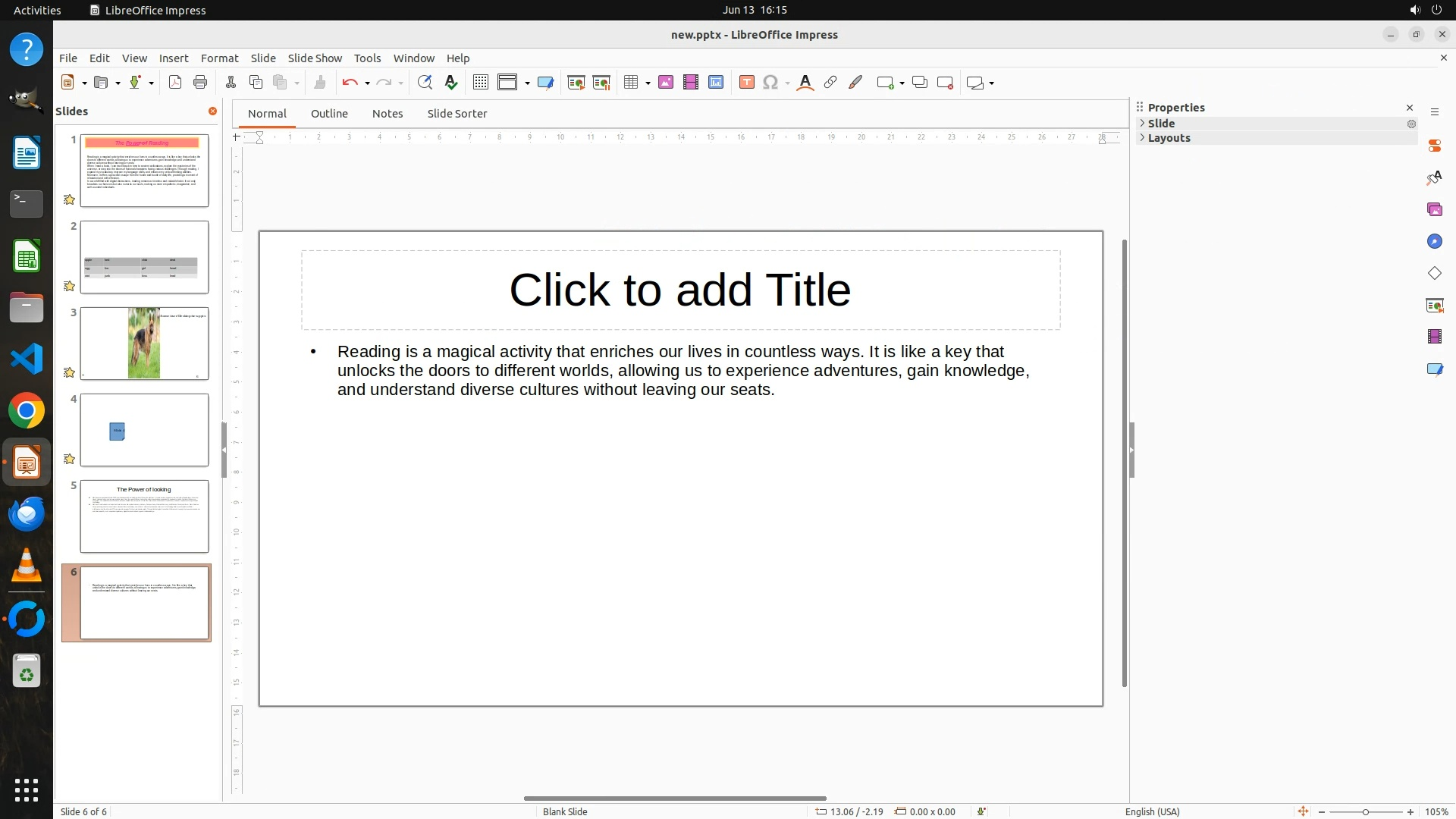The image size is (1456, 819).
Task: Switch to the Outline view tab
Action: [329, 114]
